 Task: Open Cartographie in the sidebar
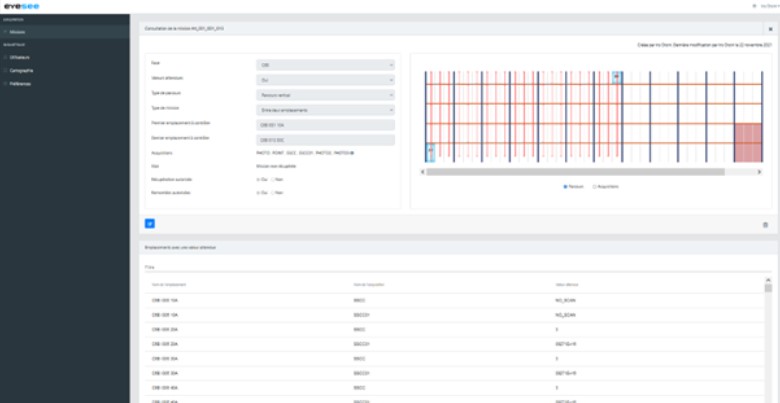click(65, 71)
